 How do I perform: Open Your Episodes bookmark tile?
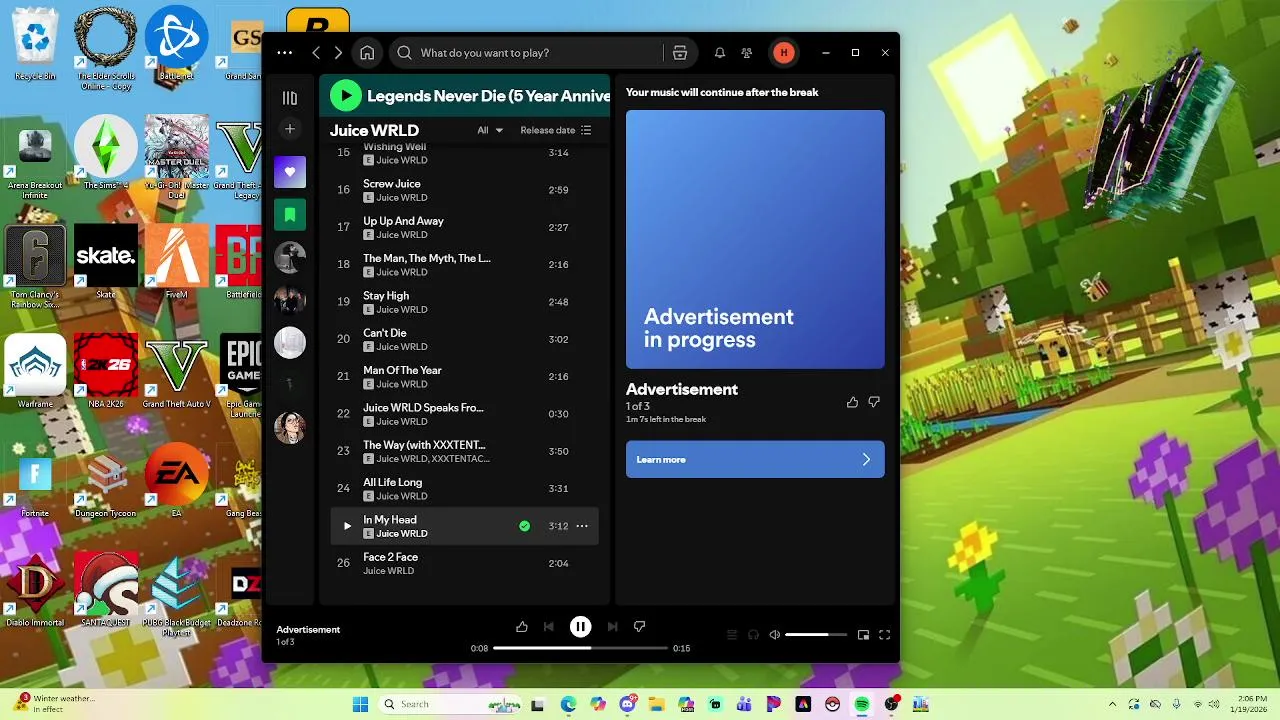click(290, 214)
